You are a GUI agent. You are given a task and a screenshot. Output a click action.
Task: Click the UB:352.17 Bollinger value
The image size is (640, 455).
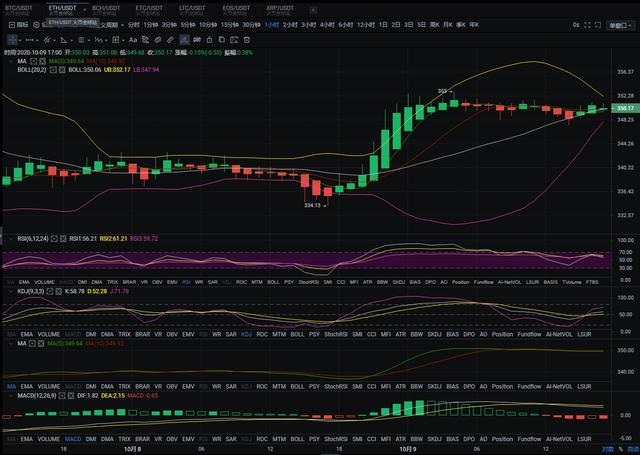click(x=117, y=70)
